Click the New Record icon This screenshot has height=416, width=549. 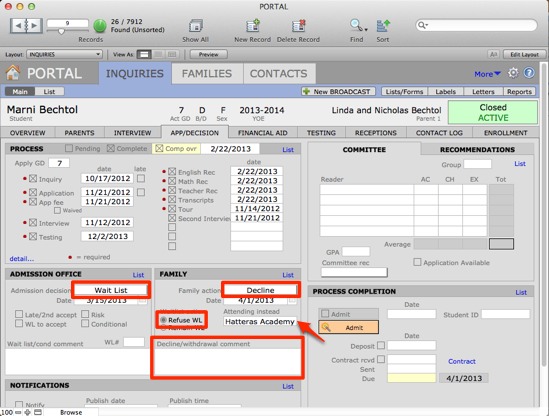pos(252,26)
